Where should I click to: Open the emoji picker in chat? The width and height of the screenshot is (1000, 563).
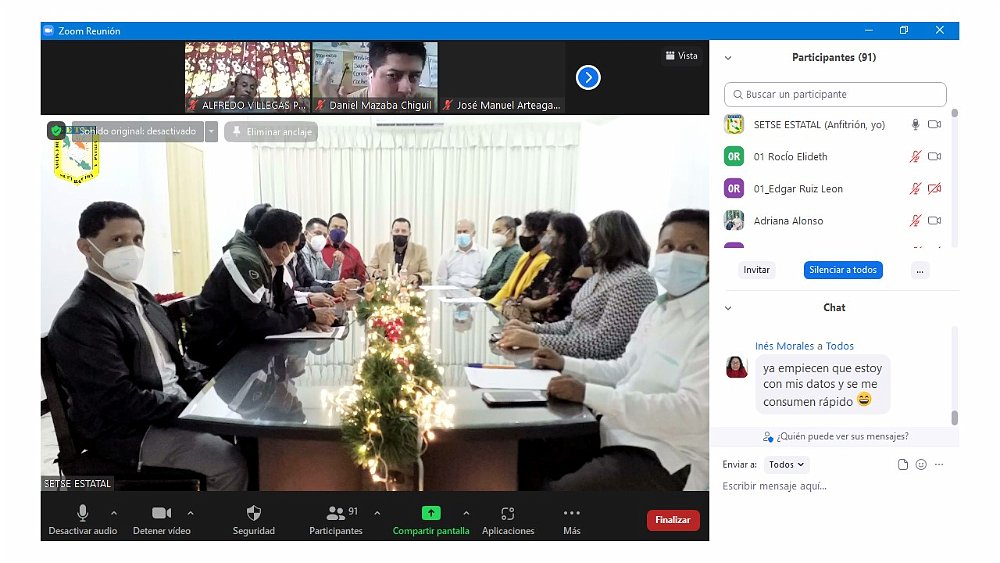tap(921, 465)
